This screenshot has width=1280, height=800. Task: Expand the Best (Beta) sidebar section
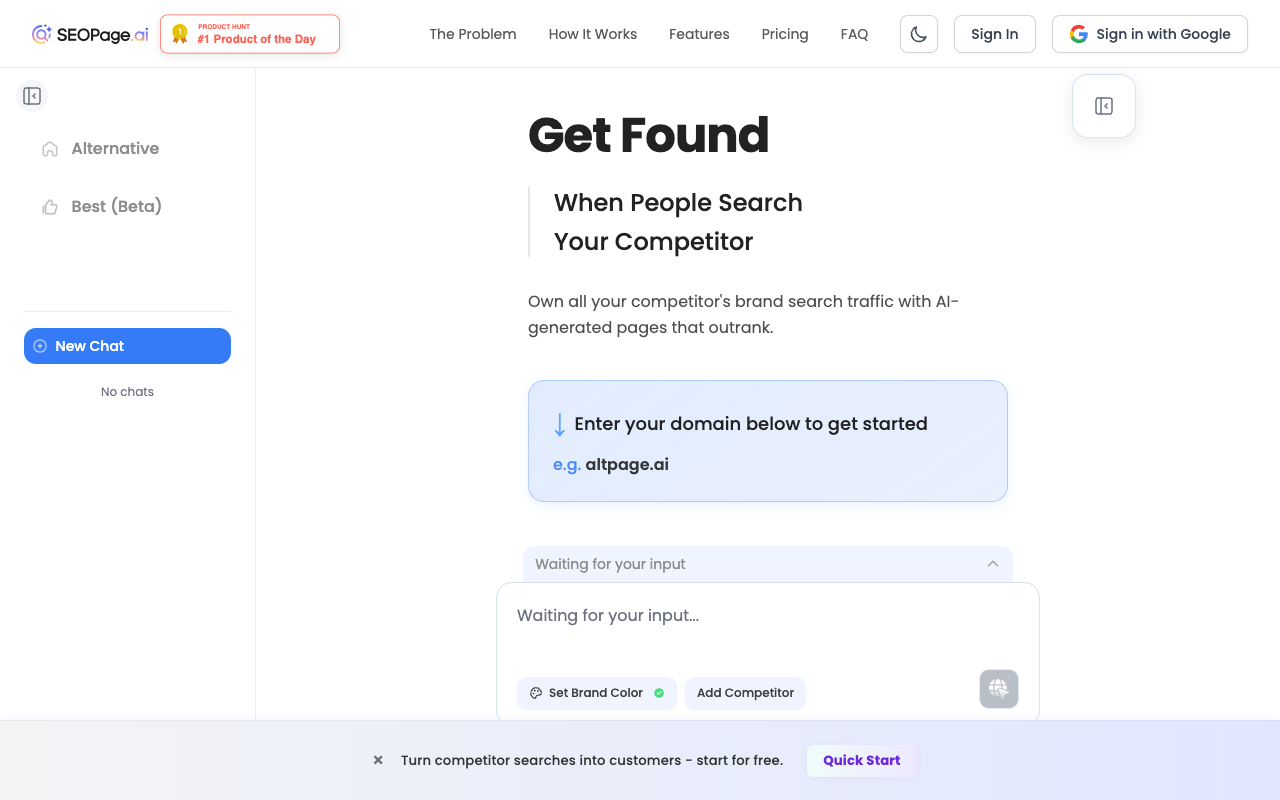(115, 206)
